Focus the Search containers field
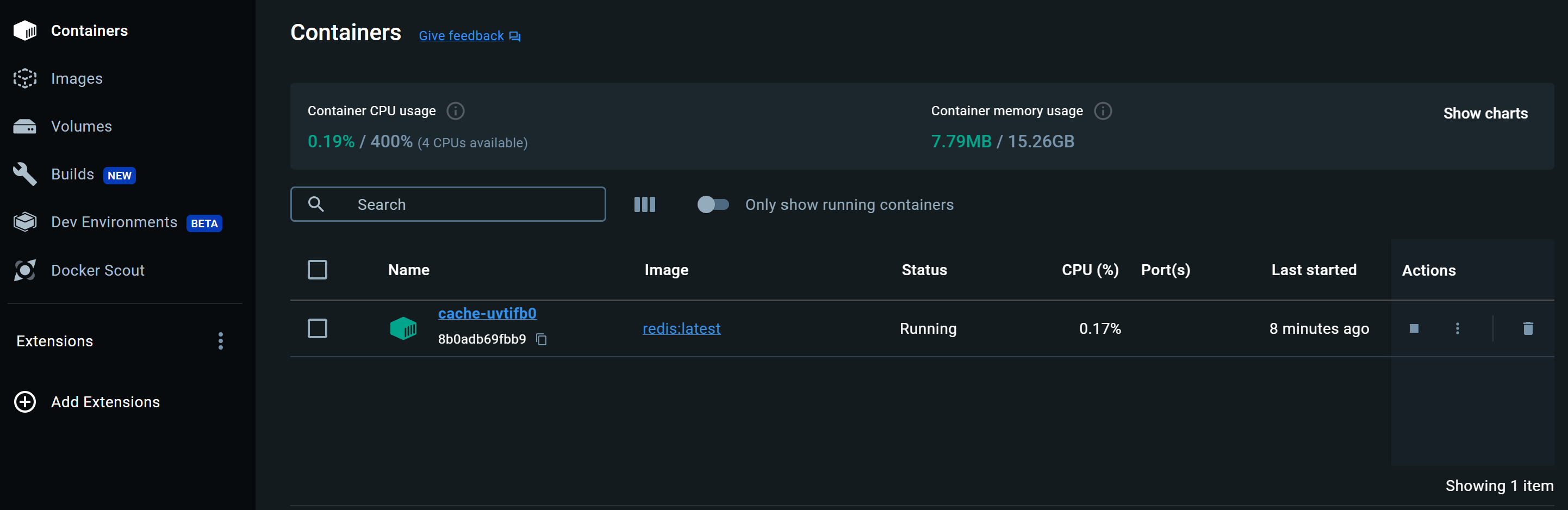This screenshot has width=1568, height=510. (x=448, y=204)
